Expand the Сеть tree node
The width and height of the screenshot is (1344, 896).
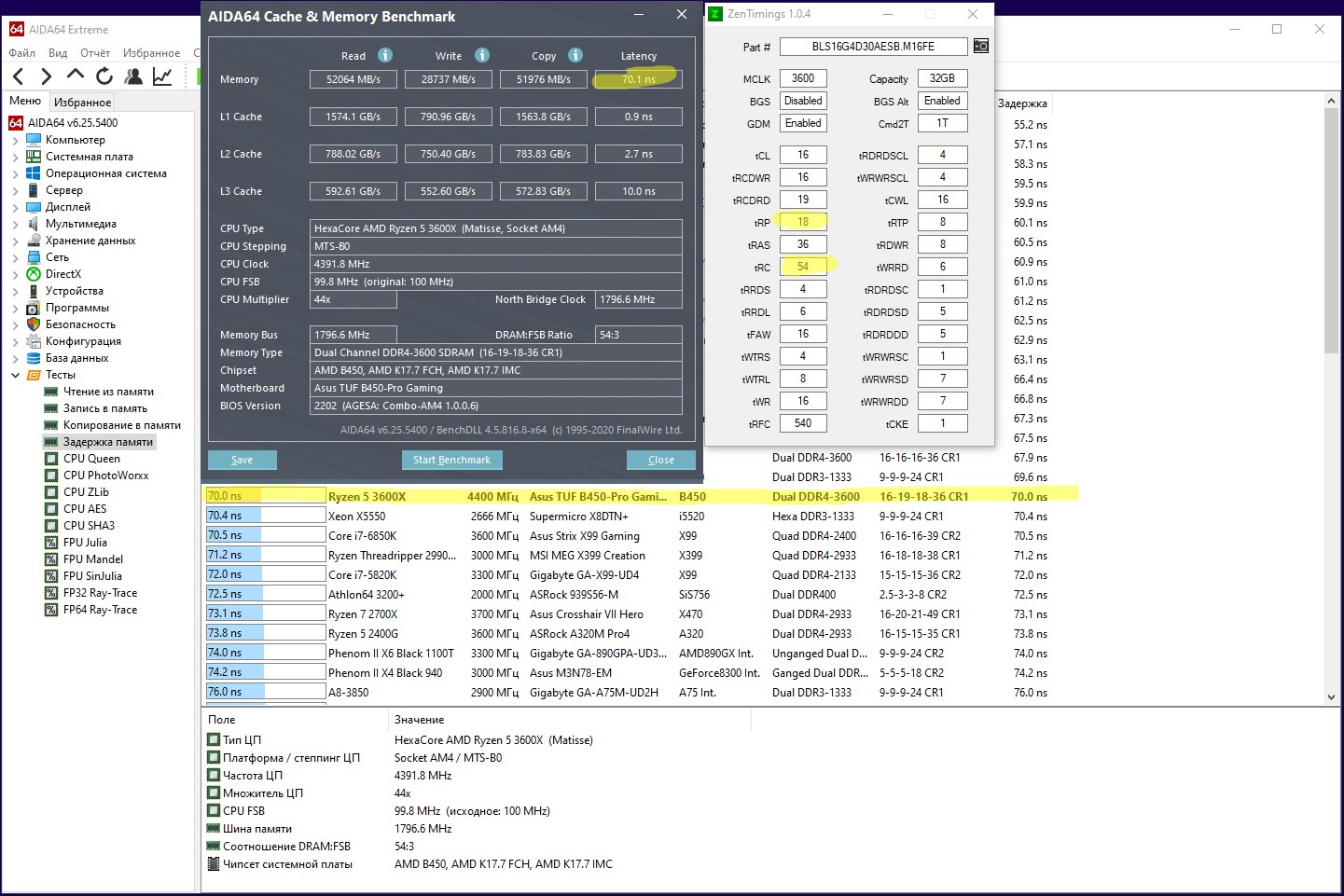[x=15, y=257]
